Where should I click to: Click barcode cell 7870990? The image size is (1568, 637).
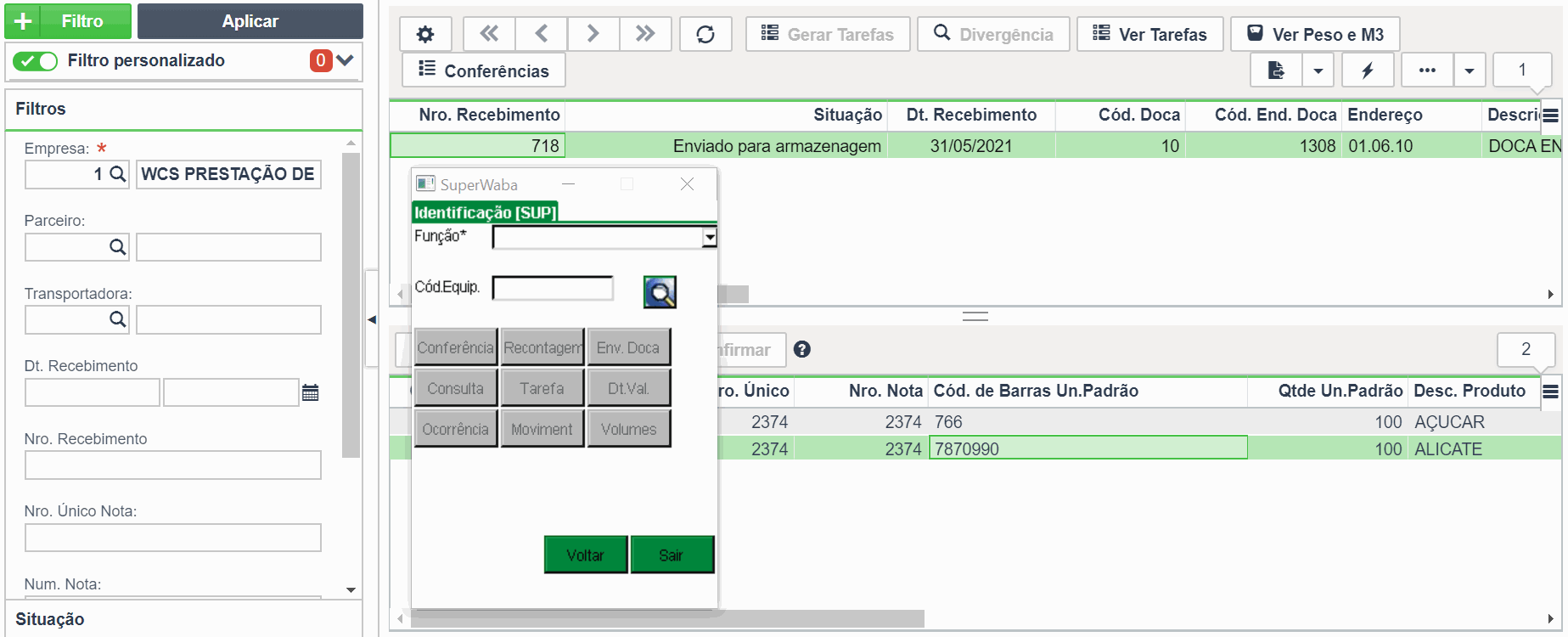tap(1088, 448)
